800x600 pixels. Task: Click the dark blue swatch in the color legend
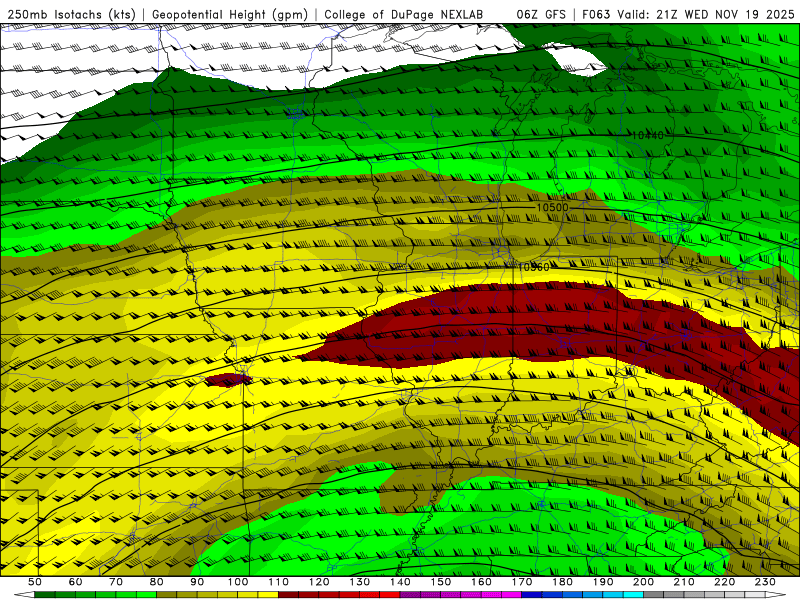pos(532,595)
